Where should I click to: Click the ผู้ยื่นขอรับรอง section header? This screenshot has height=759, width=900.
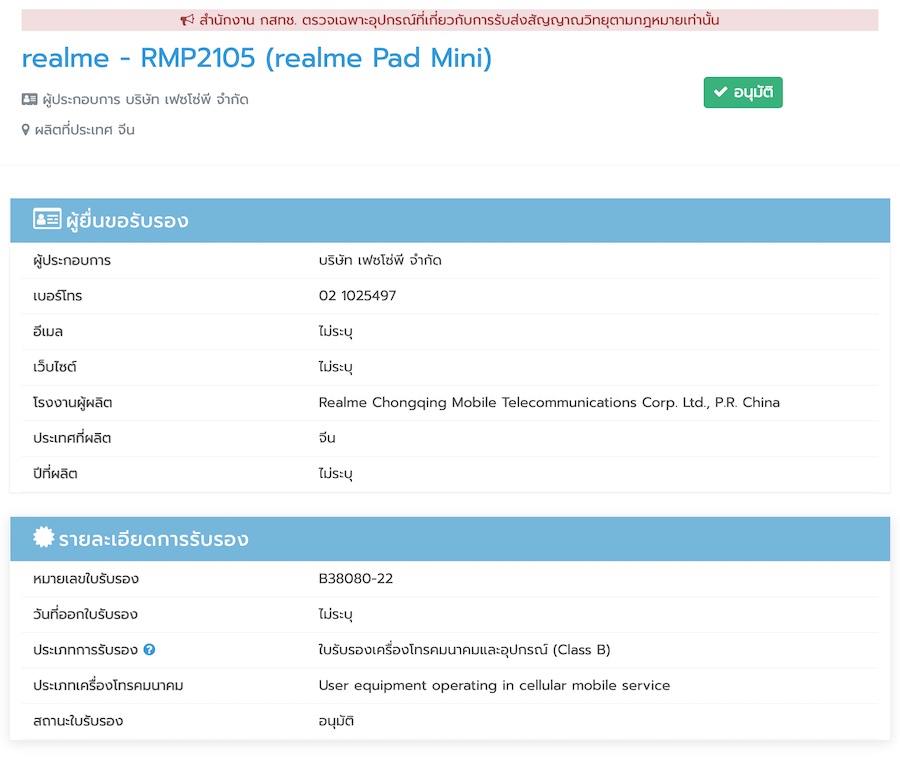pos(127,221)
